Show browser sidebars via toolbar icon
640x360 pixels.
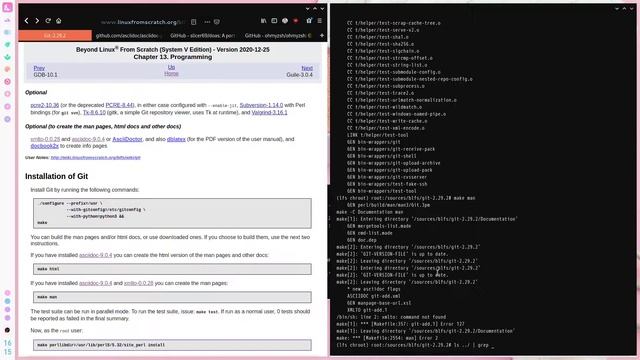pyautogui.click(x=274, y=21)
